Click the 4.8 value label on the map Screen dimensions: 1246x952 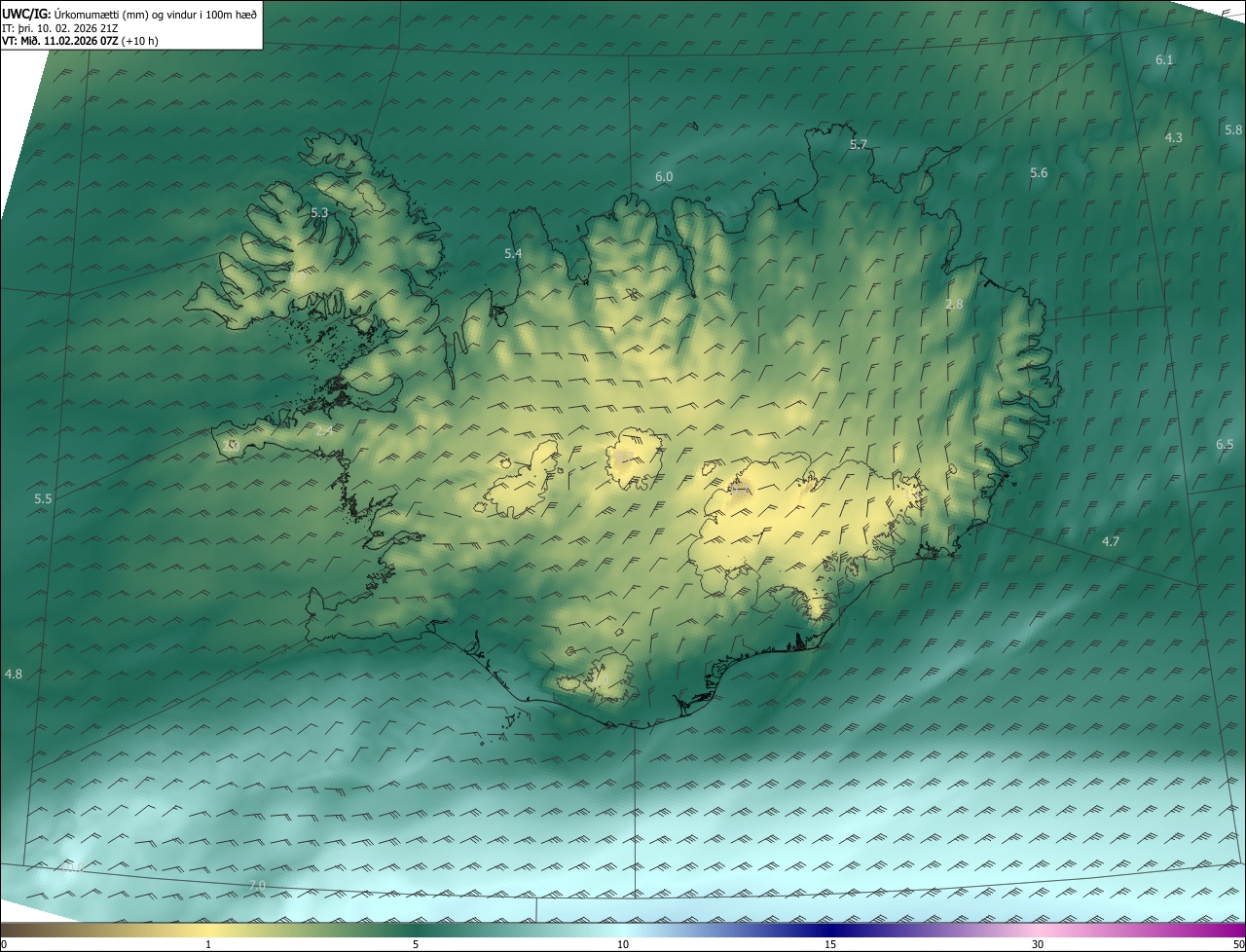pos(14,675)
